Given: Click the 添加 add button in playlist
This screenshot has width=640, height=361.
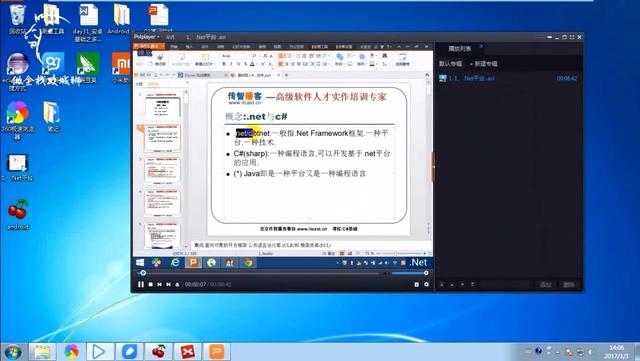Looking at the screenshot, I should pos(546,284).
